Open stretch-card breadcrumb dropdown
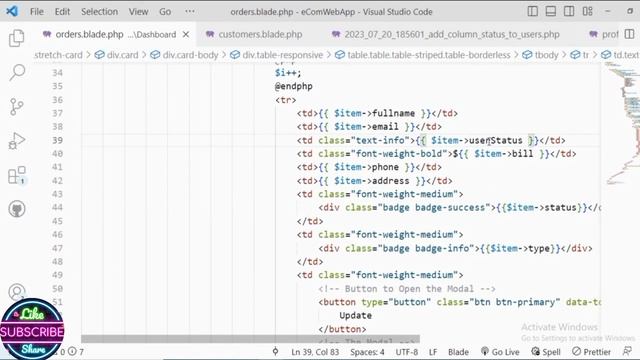 pos(58,55)
